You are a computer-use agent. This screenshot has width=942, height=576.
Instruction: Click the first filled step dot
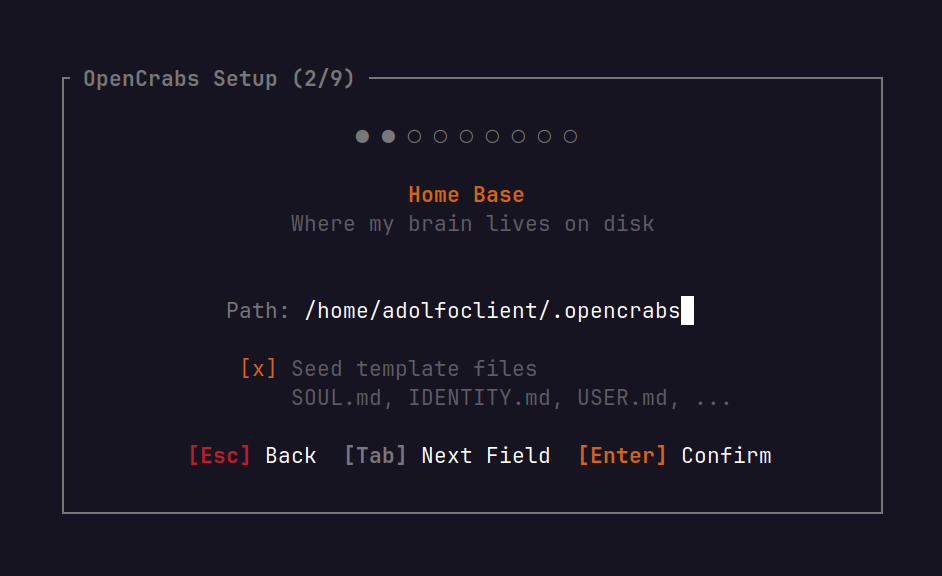(x=362, y=136)
